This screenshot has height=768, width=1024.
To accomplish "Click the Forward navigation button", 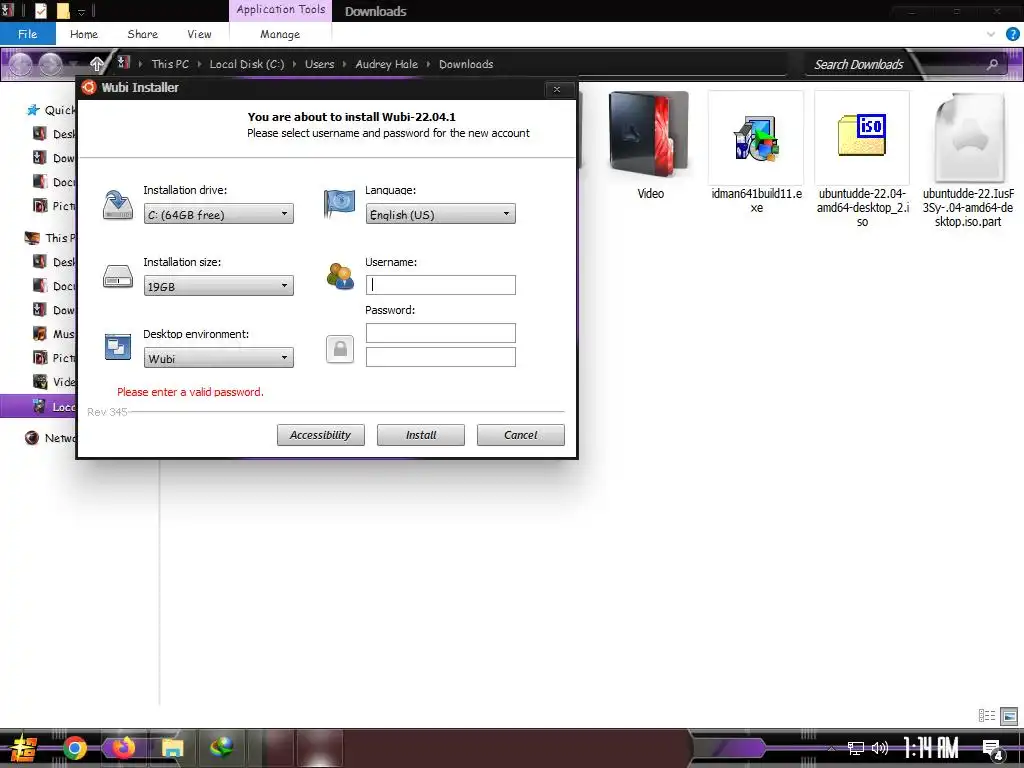I will tap(50, 64).
